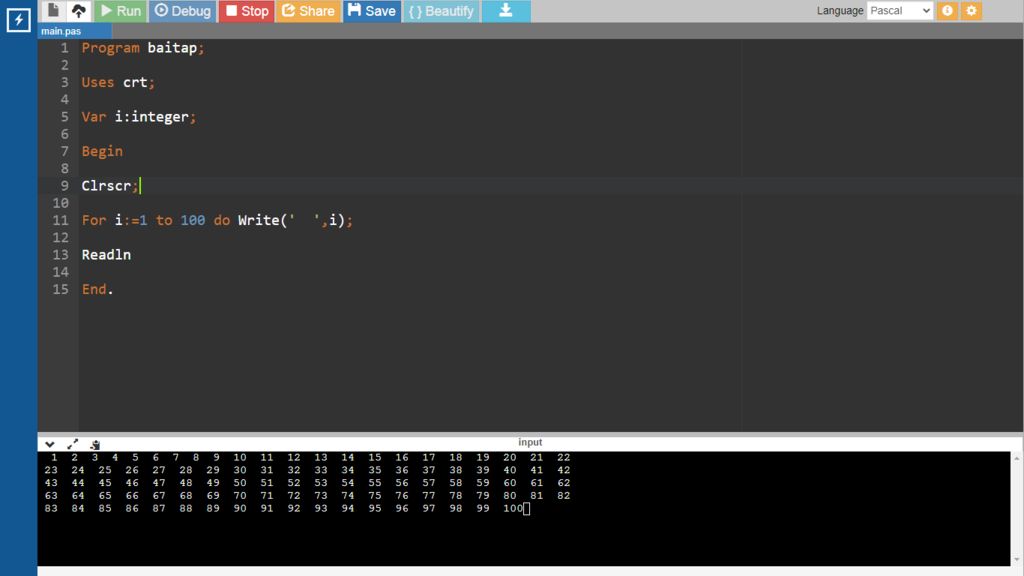
Task: Click the 'Clrscr;' code line
Action: pyautogui.click(x=110, y=186)
